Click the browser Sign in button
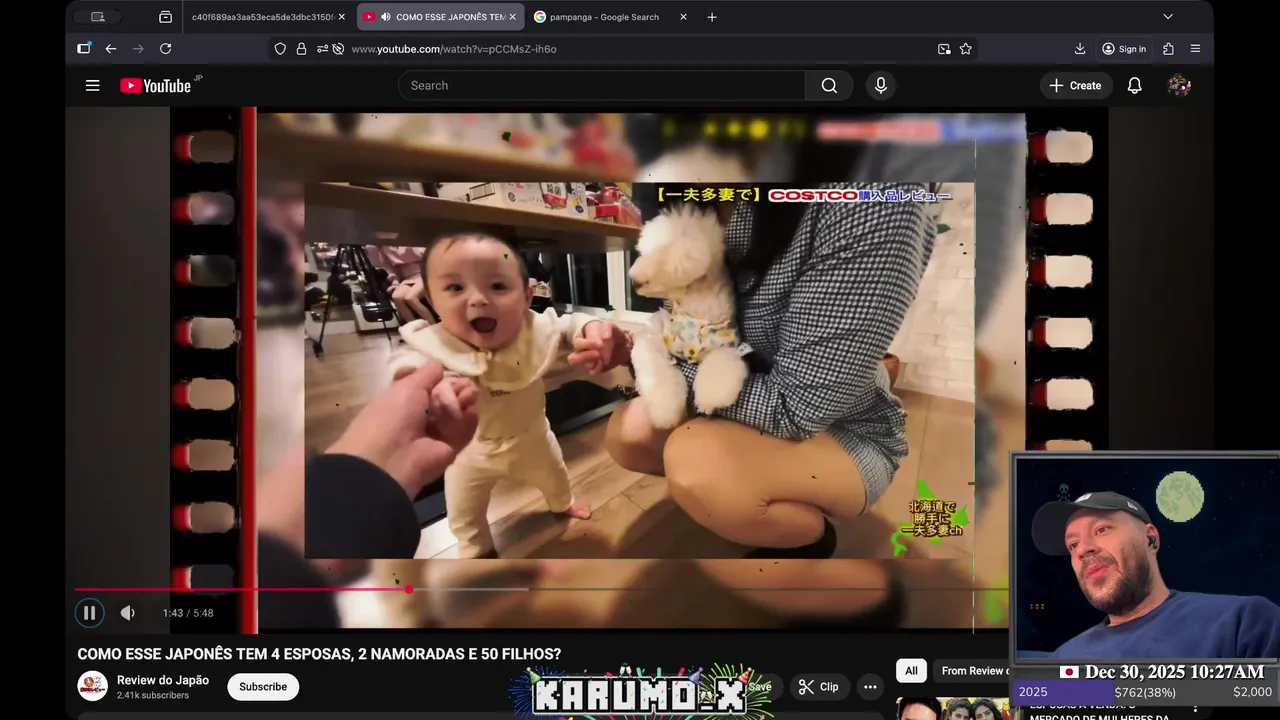Viewport: 1280px width, 720px height. pyautogui.click(x=1124, y=49)
